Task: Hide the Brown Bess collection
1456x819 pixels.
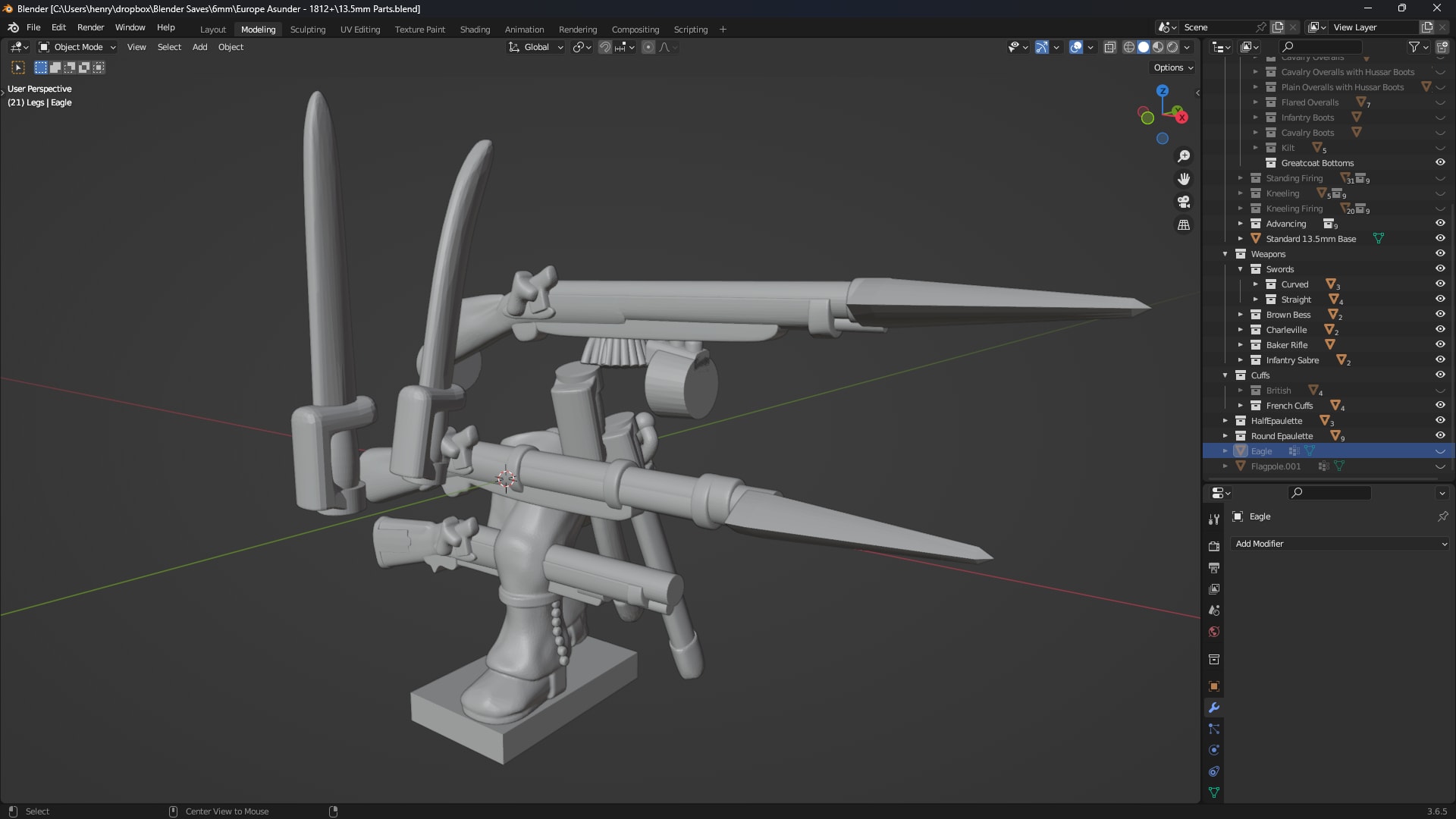Action: [x=1439, y=314]
